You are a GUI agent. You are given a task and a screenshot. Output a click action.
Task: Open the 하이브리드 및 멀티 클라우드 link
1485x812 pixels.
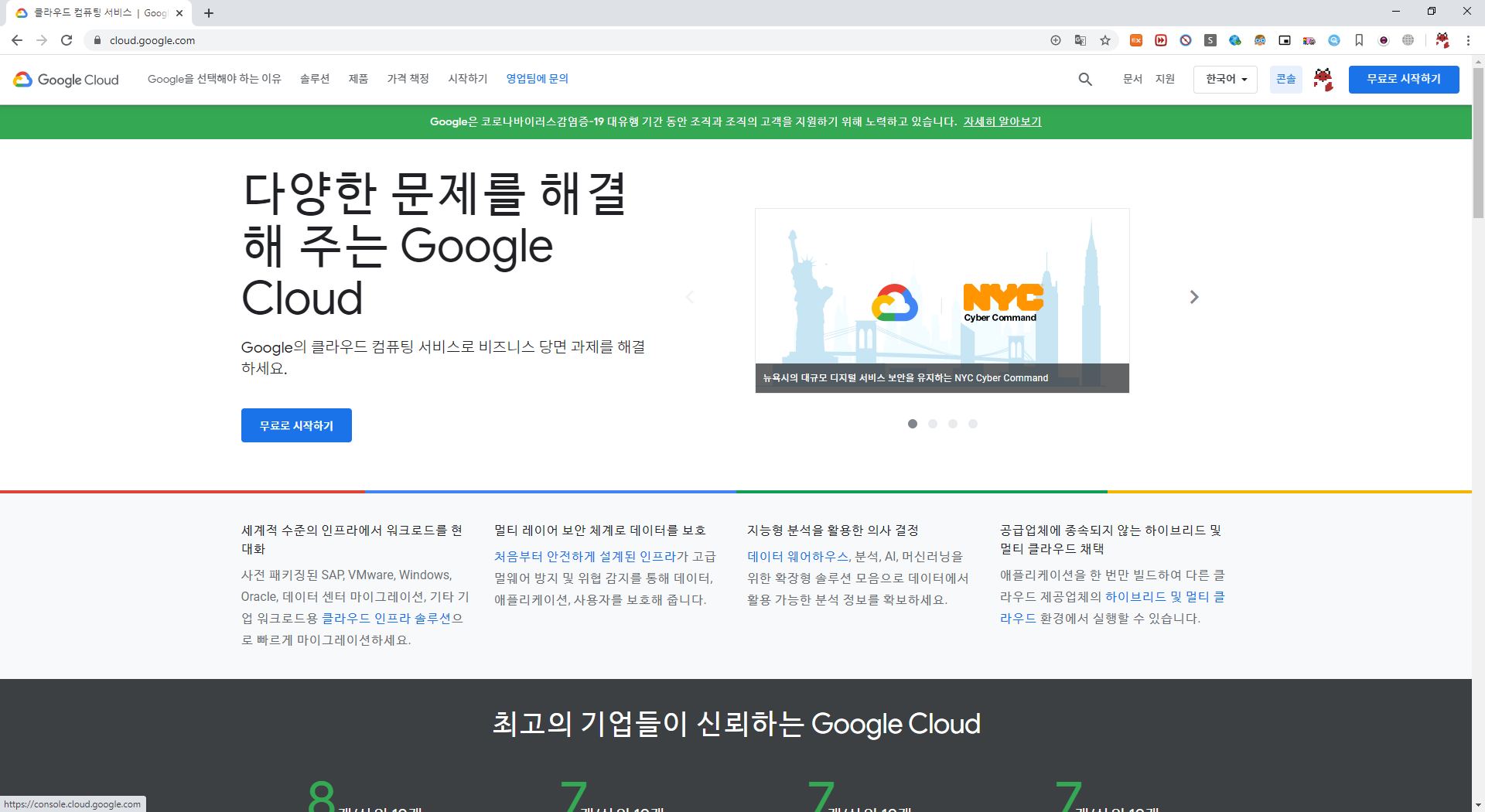(1112, 608)
